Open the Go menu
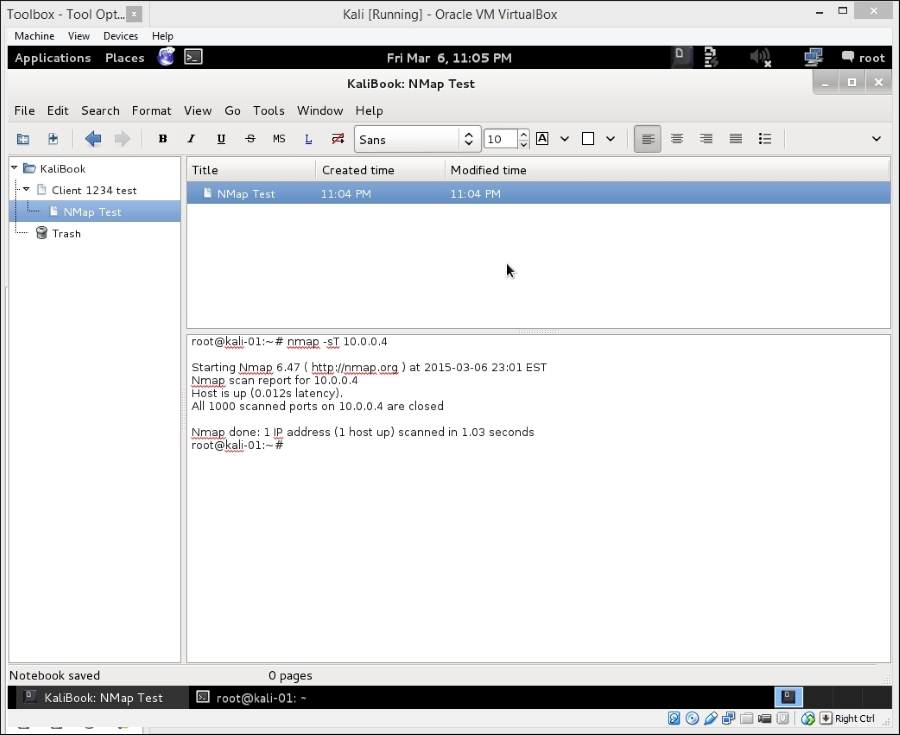The height and width of the screenshot is (735, 900). pyautogui.click(x=232, y=111)
